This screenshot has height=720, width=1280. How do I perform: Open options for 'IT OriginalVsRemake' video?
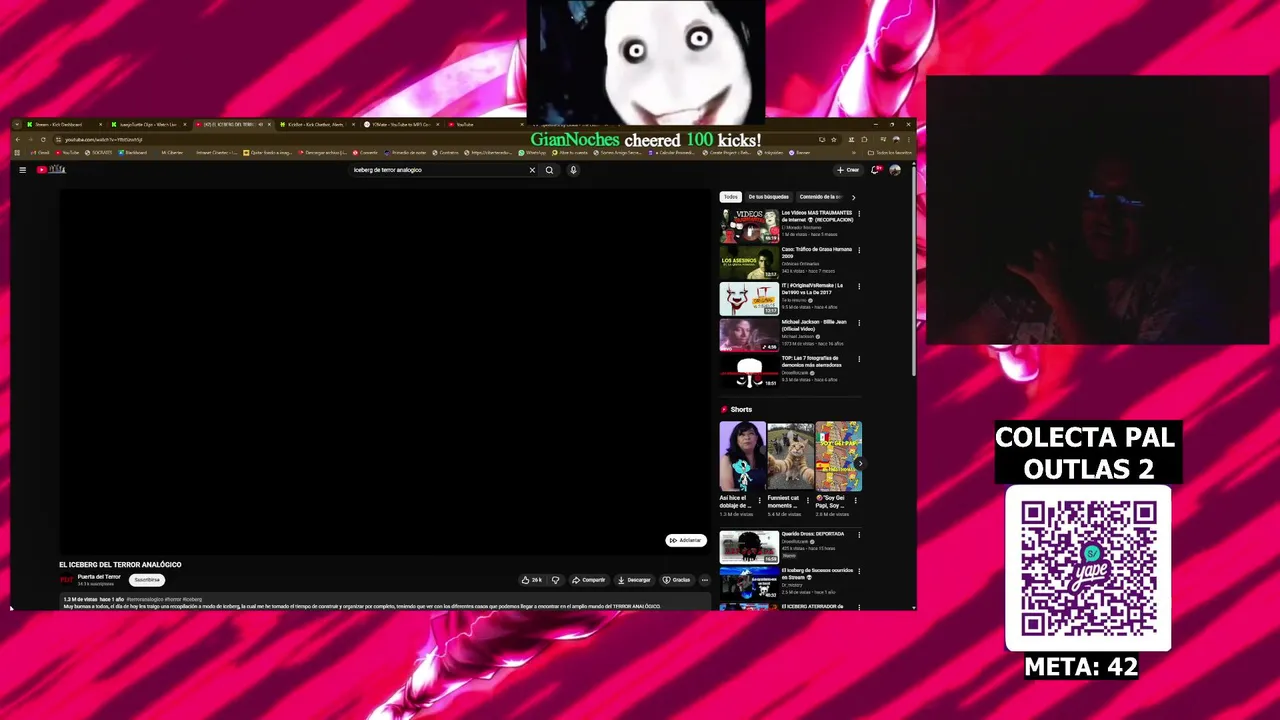(x=859, y=286)
